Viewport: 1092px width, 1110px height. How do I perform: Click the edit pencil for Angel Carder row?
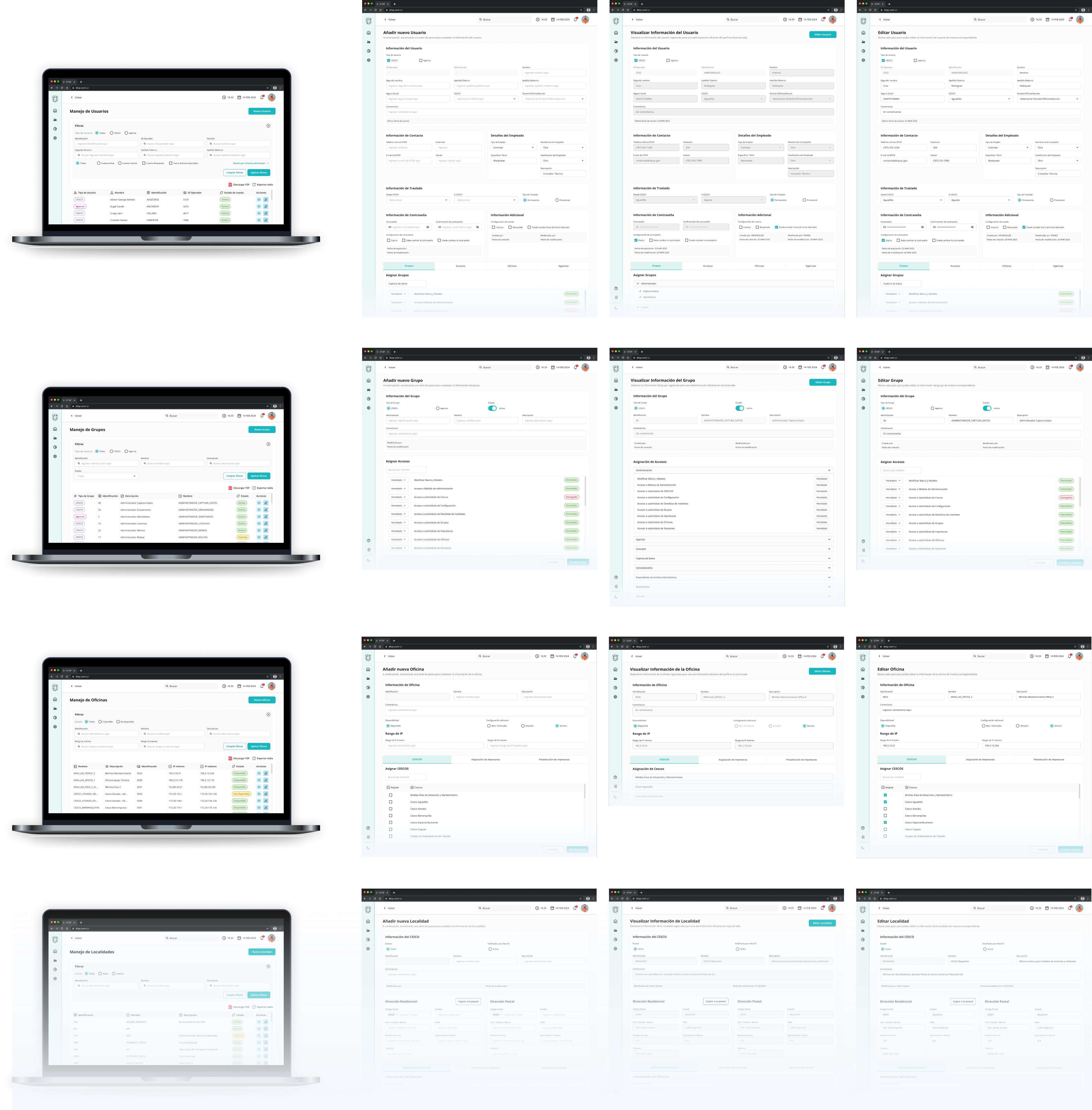[266, 206]
